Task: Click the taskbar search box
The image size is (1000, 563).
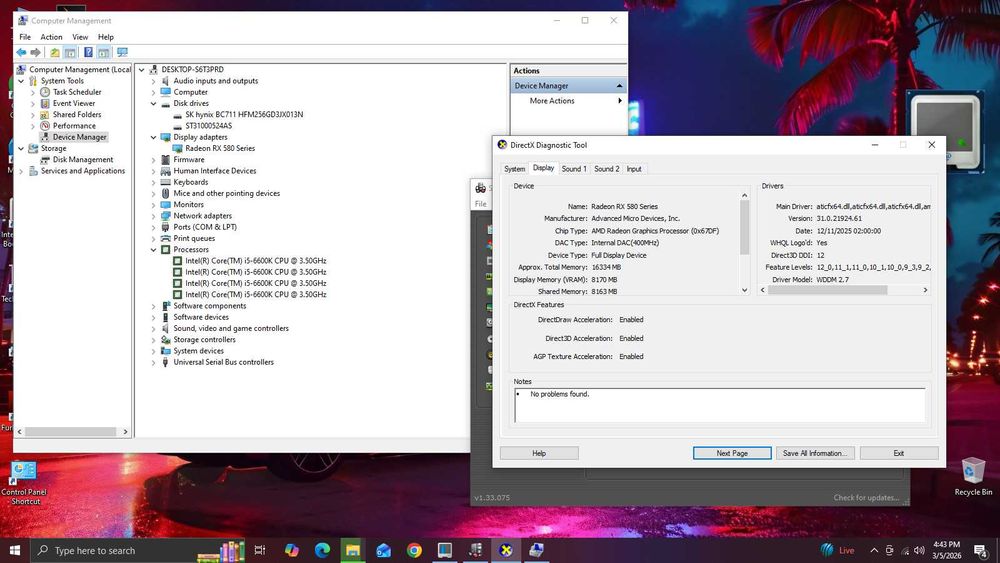Action: 137,550
